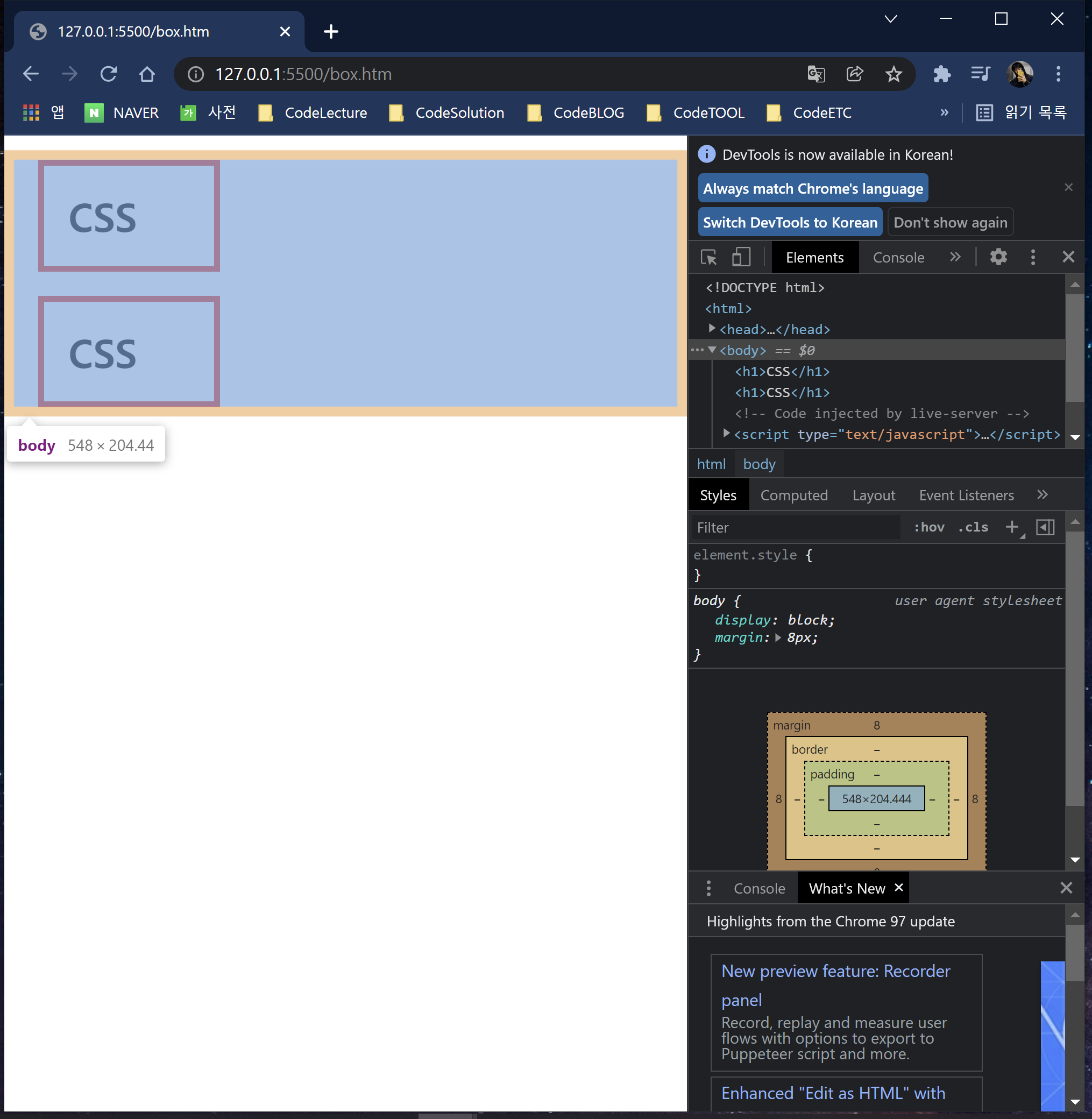
Task: Close the What's New drawer tab
Action: [x=899, y=887]
